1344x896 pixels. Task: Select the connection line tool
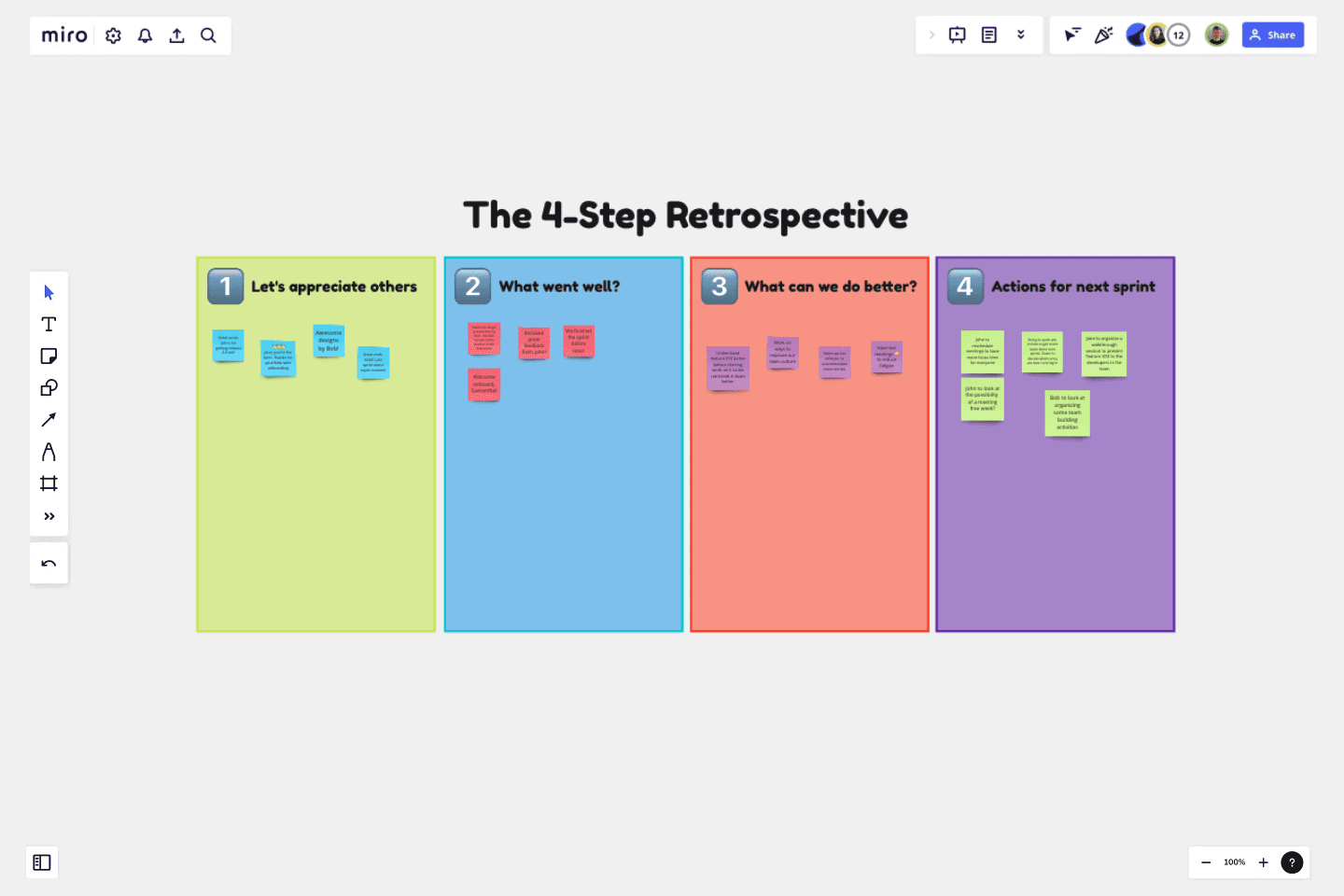pos(49,419)
